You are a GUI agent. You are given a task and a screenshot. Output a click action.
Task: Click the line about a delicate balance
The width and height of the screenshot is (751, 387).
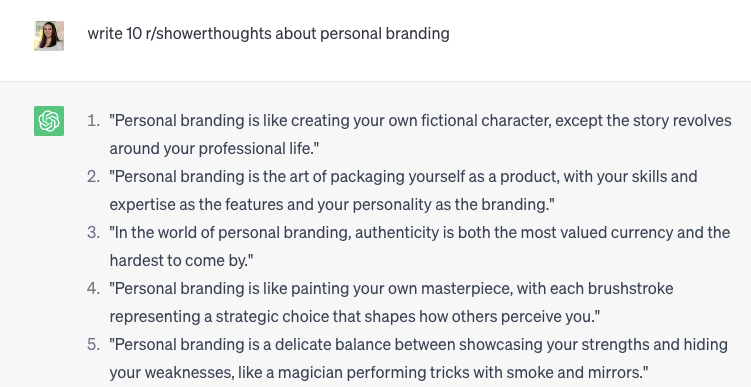coord(419,345)
